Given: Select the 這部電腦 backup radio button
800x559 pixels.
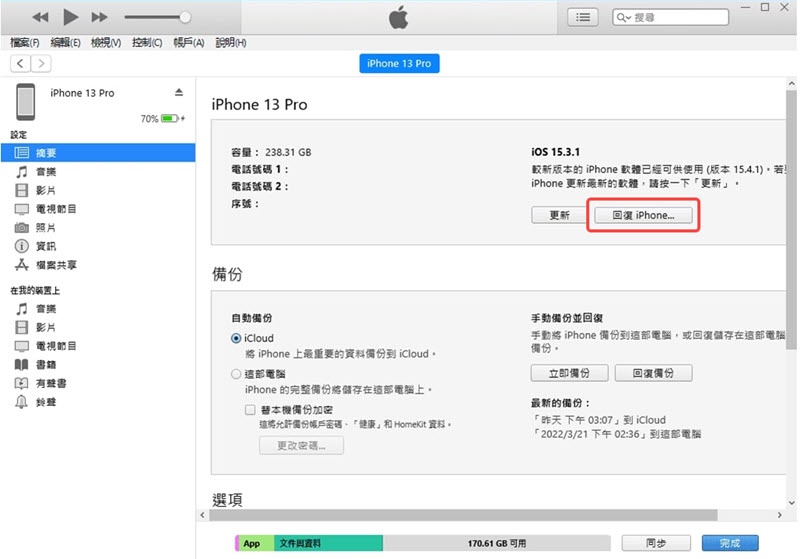Looking at the screenshot, I should [236, 374].
